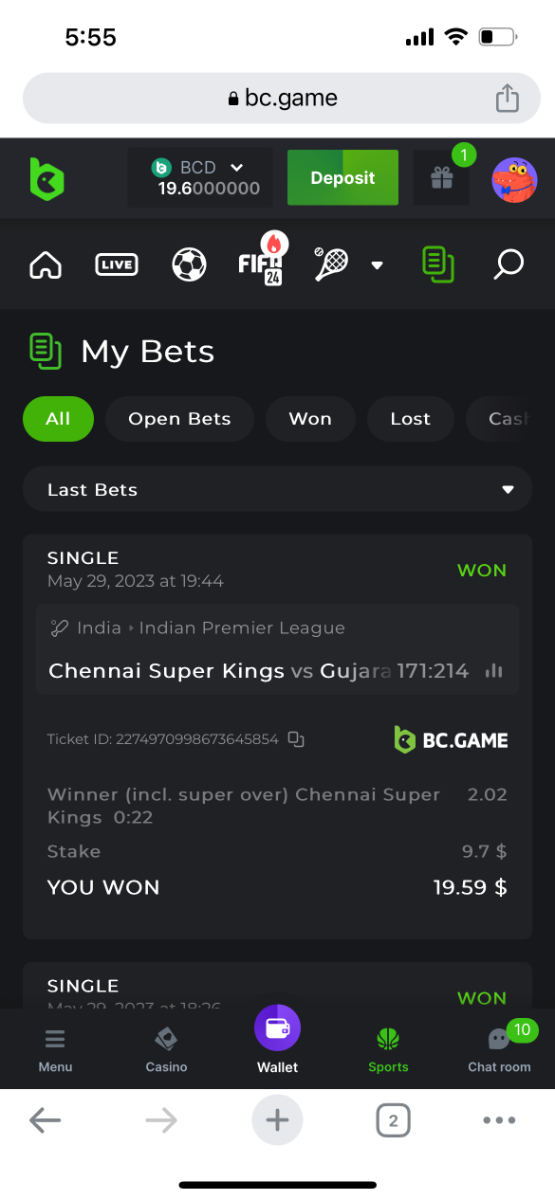The image size is (555, 1200).
Task: Copy the Ticket ID with copy icon
Action: 296,740
